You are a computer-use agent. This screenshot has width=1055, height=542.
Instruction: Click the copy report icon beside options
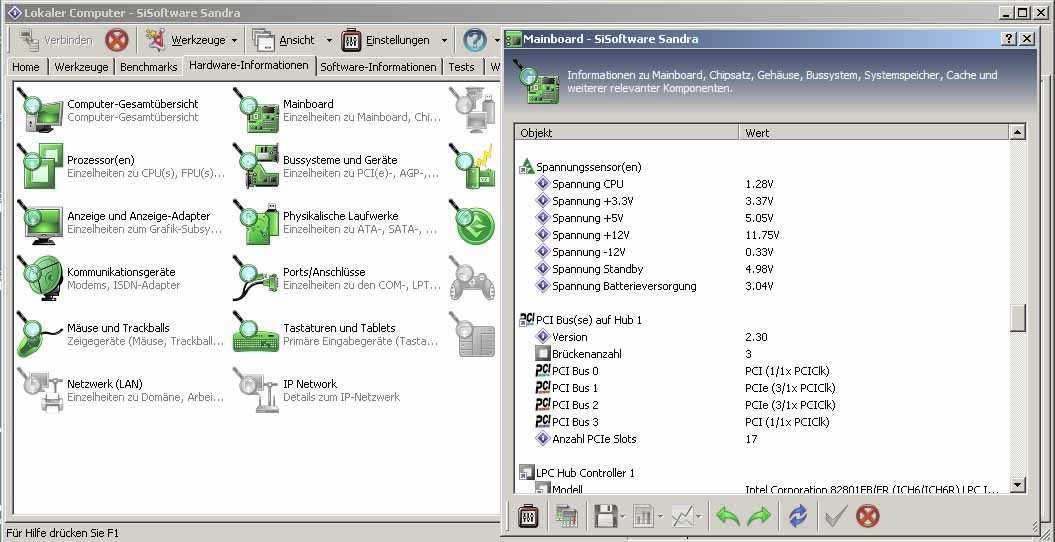567,516
